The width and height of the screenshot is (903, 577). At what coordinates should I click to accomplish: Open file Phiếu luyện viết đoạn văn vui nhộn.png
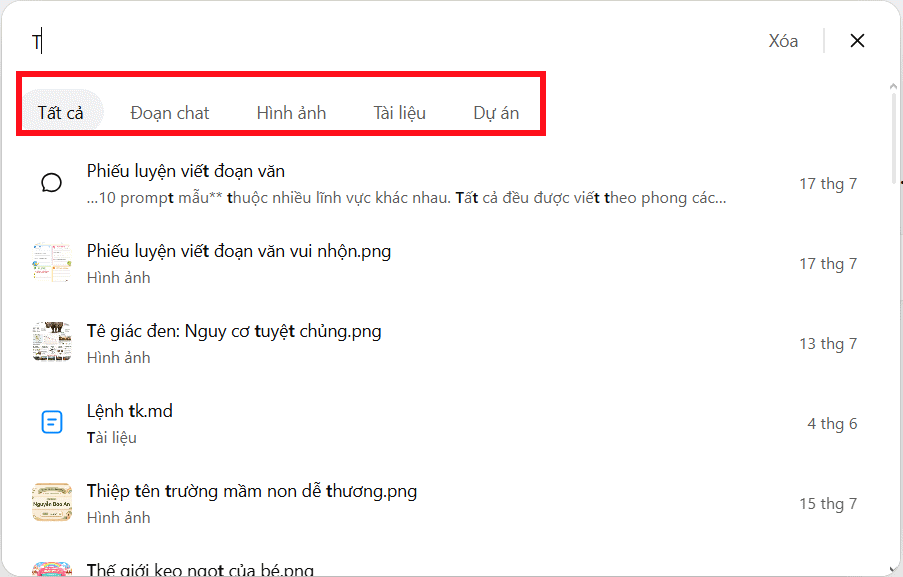coord(443,263)
